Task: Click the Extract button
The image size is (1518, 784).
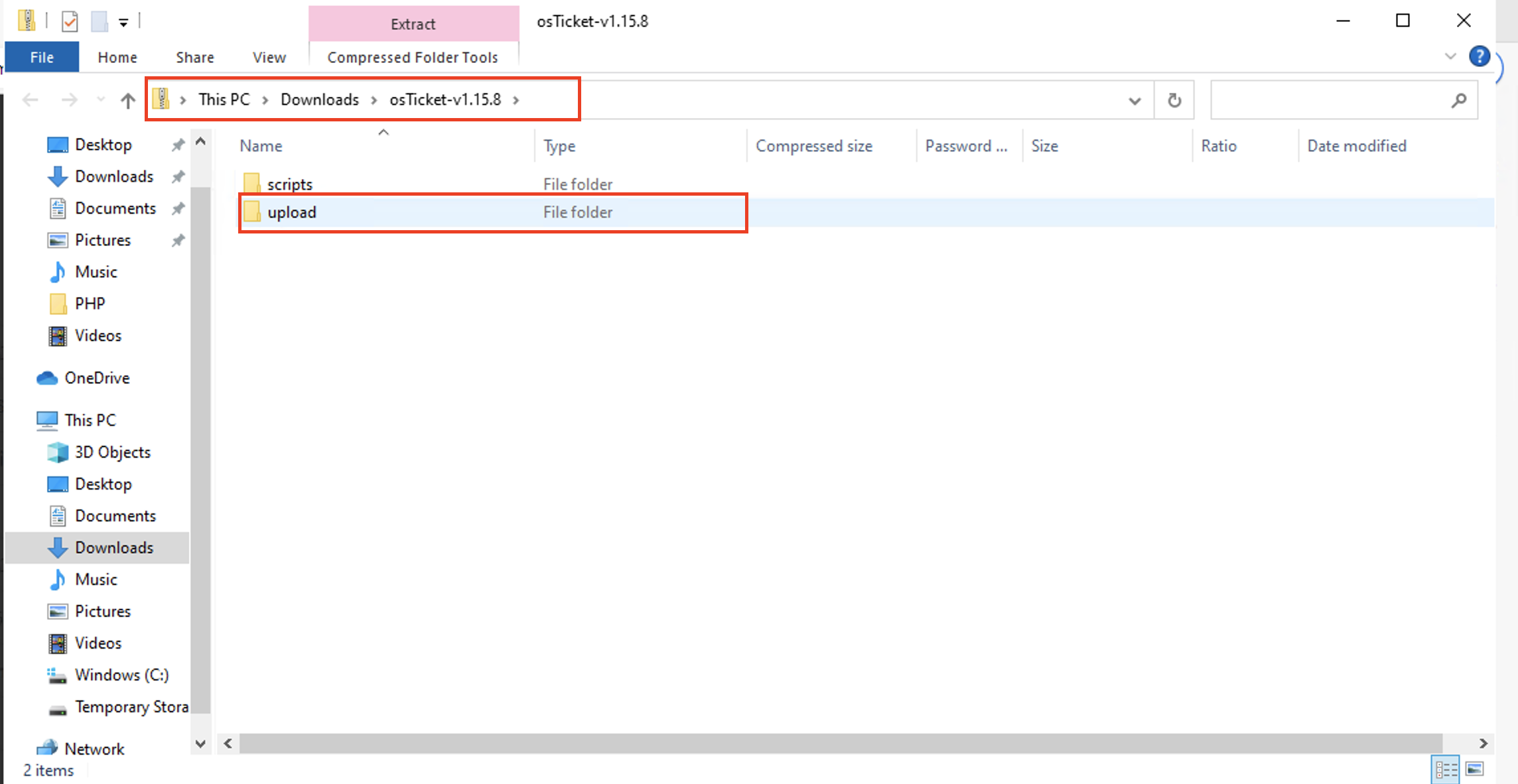Action: point(413,23)
